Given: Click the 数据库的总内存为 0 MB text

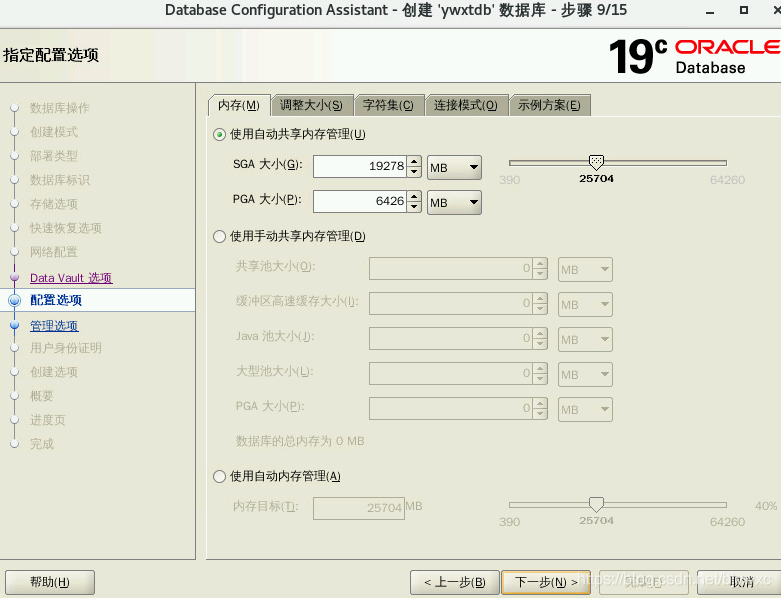Looking at the screenshot, I should click(300, 441).
